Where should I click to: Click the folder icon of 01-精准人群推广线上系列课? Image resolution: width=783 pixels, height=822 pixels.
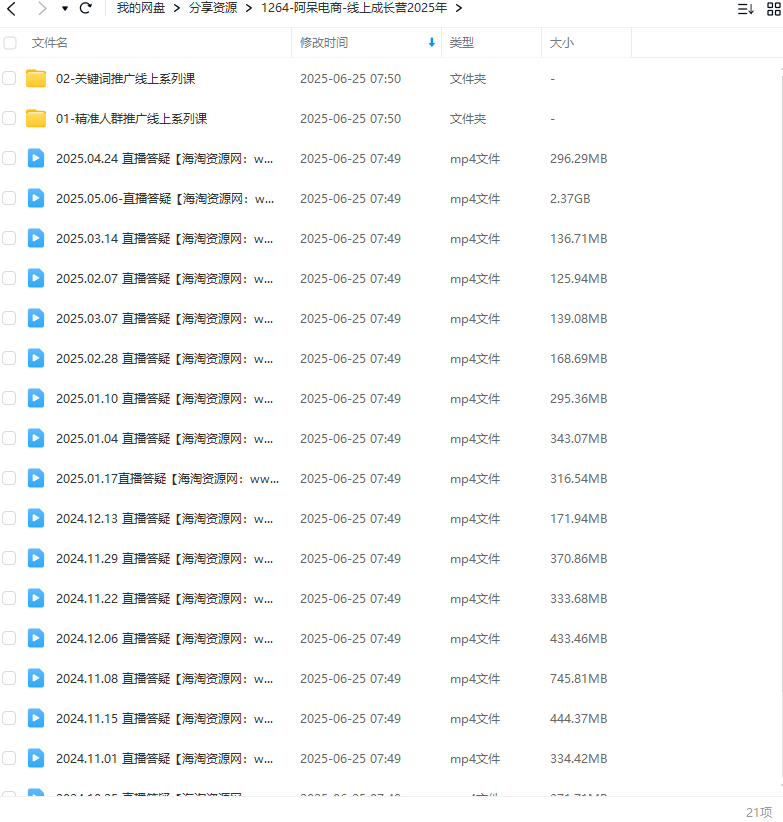36,118
